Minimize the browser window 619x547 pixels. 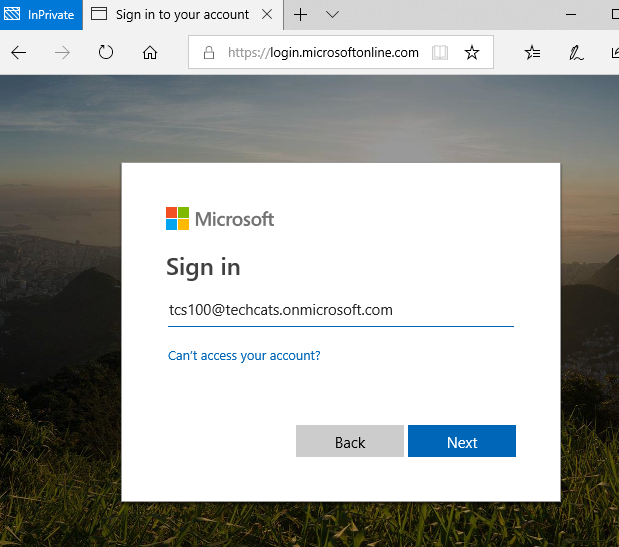[x=571, y=15]
